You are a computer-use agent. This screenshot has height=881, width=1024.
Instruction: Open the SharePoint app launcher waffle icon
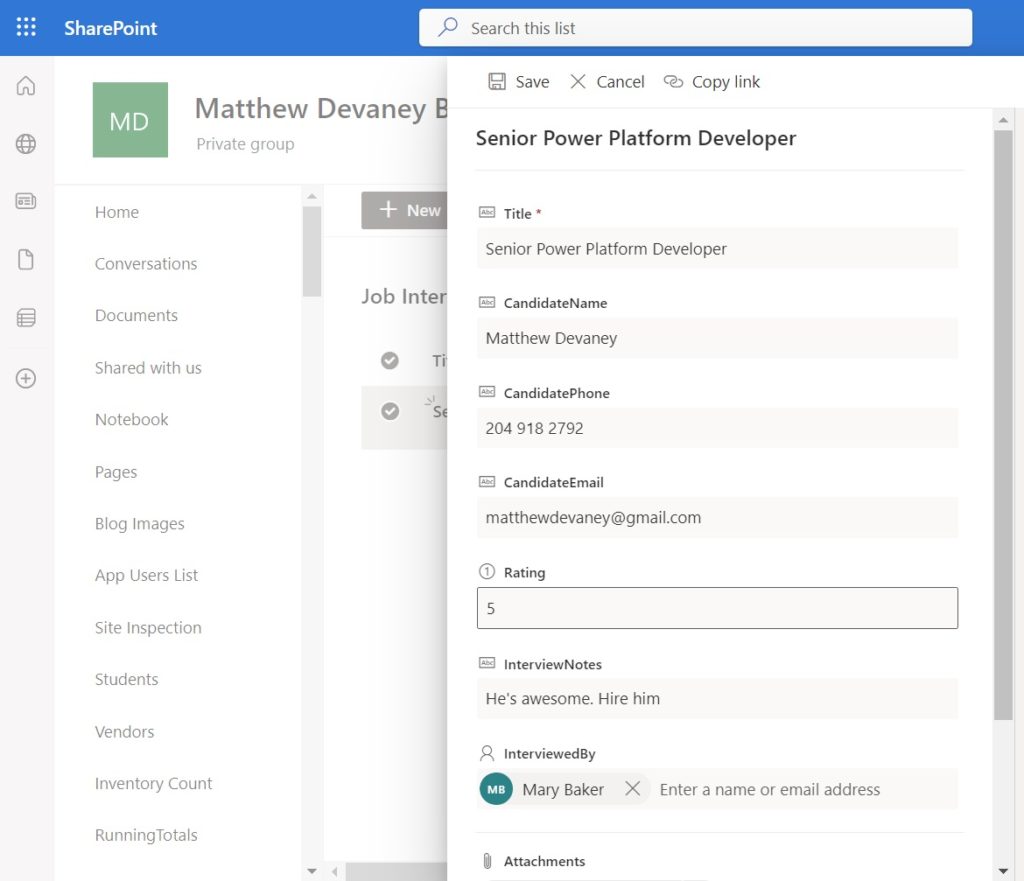click(27, 27)
